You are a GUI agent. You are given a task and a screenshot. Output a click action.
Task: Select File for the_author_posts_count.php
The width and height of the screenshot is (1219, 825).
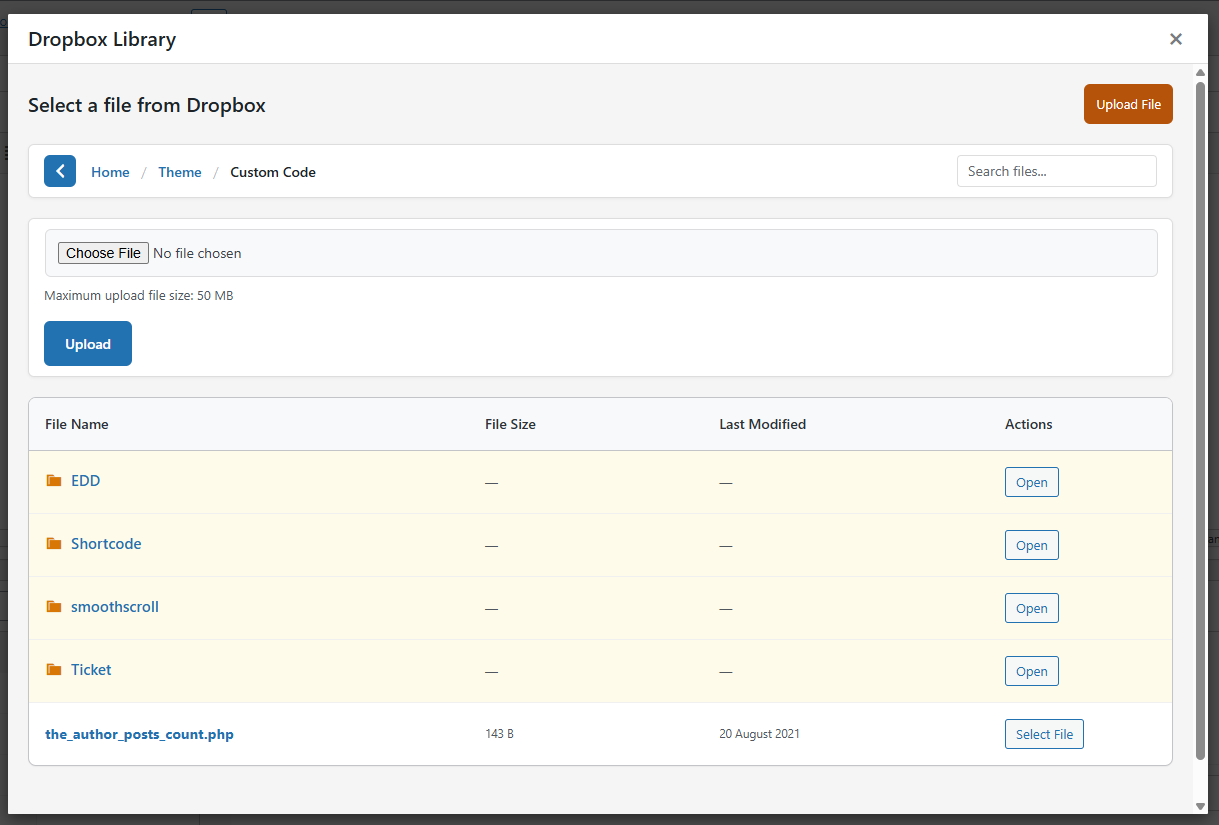1044,734
